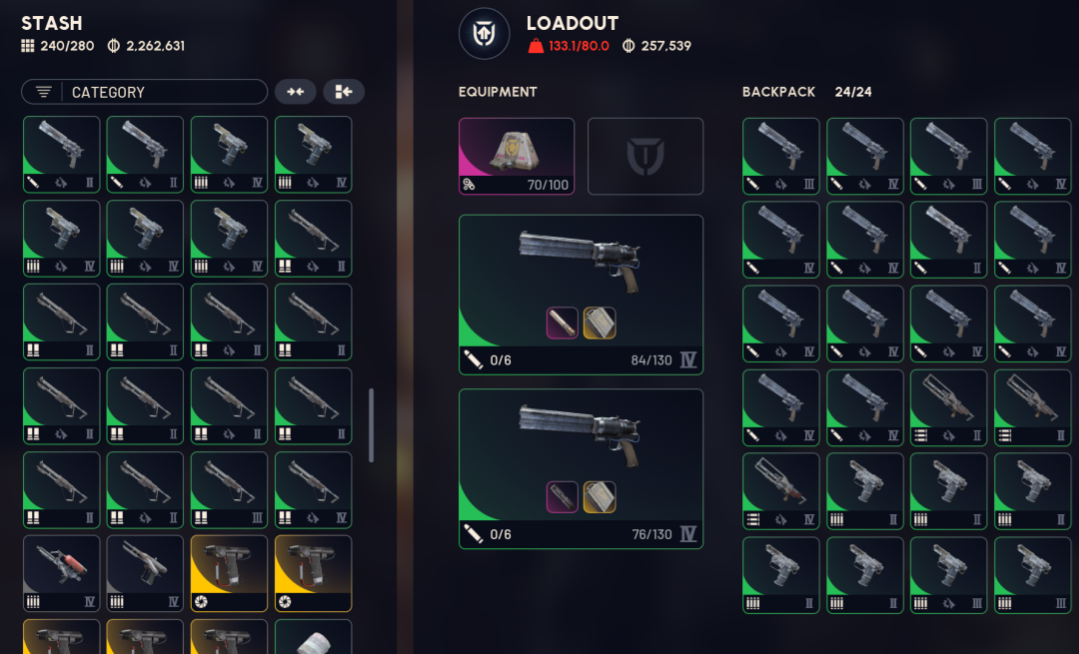Click the EQUIPMENT section label

tap(498, 92)
